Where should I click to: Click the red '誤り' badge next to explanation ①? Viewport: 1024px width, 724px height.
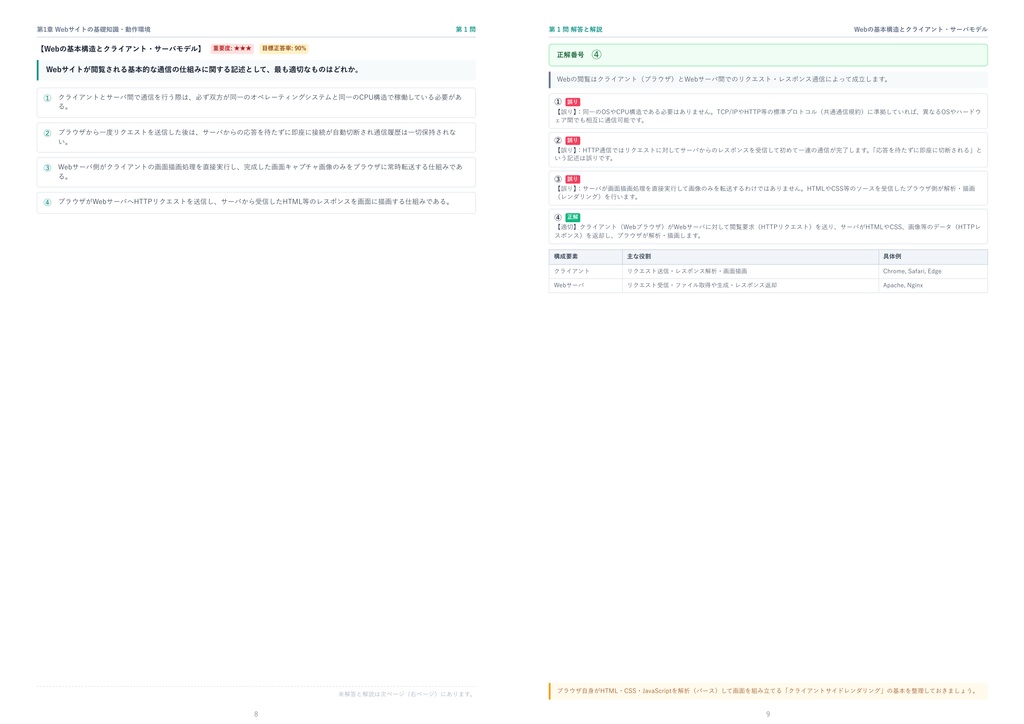coord(573,102)
